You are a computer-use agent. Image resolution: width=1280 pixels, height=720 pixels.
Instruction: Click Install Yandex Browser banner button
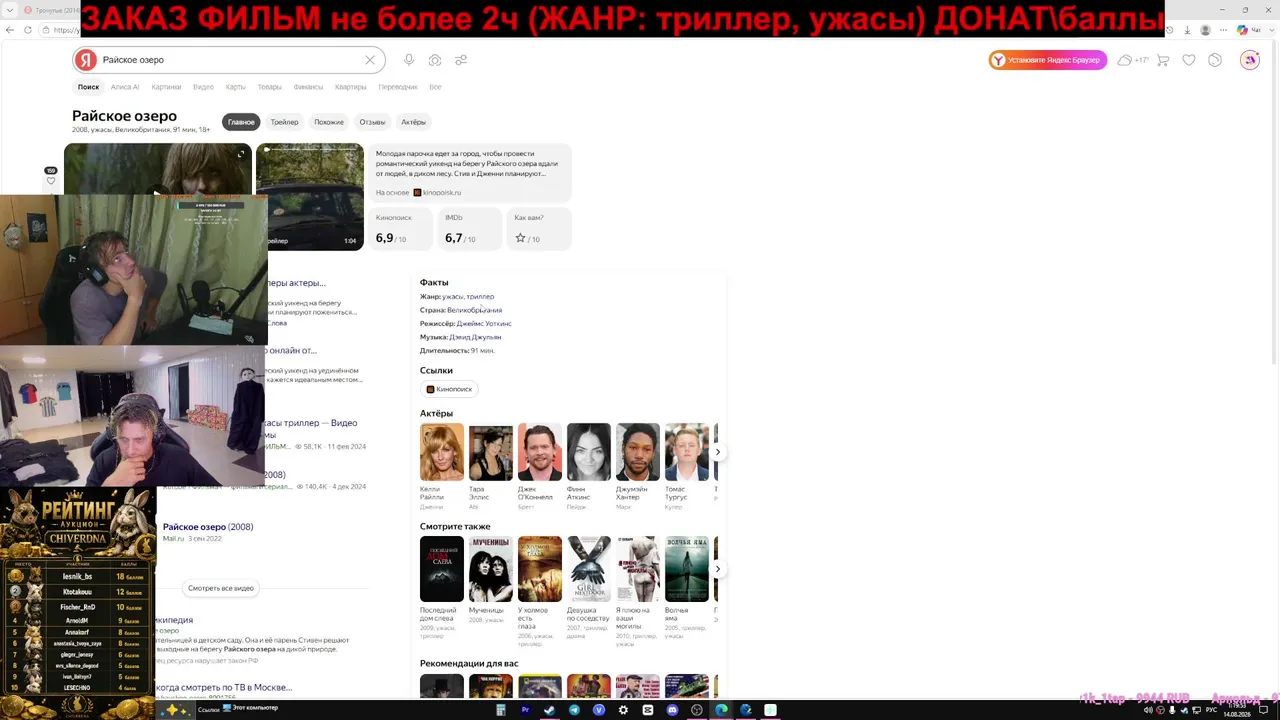click(1048, 60)
